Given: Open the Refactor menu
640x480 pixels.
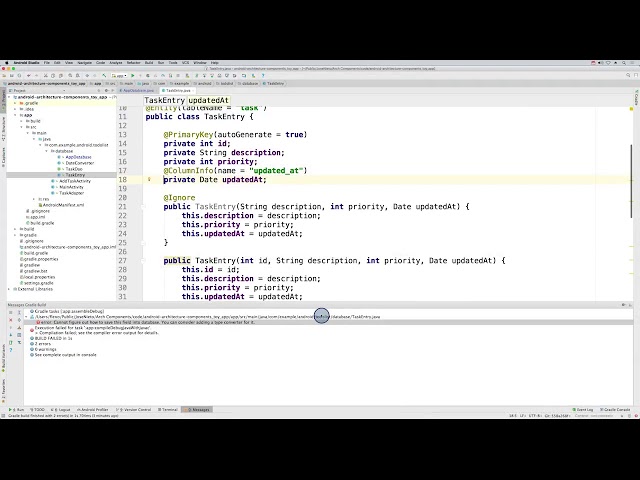Looking at the screenshot, I should (133, 63).
